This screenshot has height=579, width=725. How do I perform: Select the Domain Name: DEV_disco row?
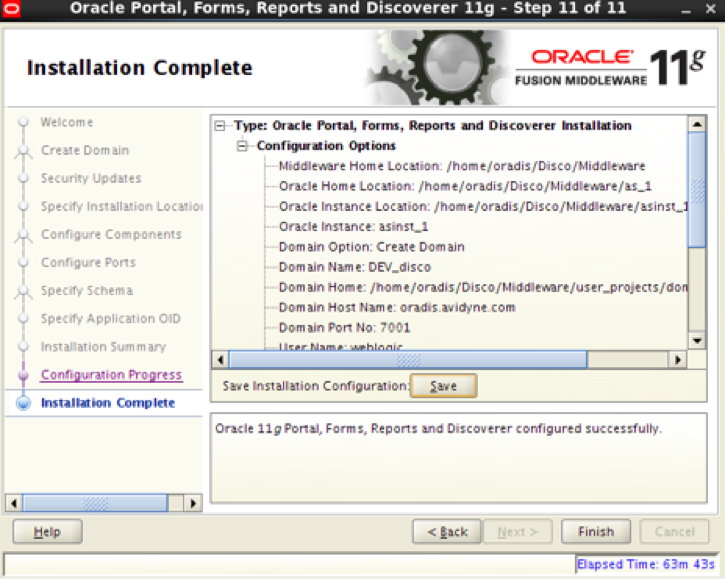(x=355, y=267)
